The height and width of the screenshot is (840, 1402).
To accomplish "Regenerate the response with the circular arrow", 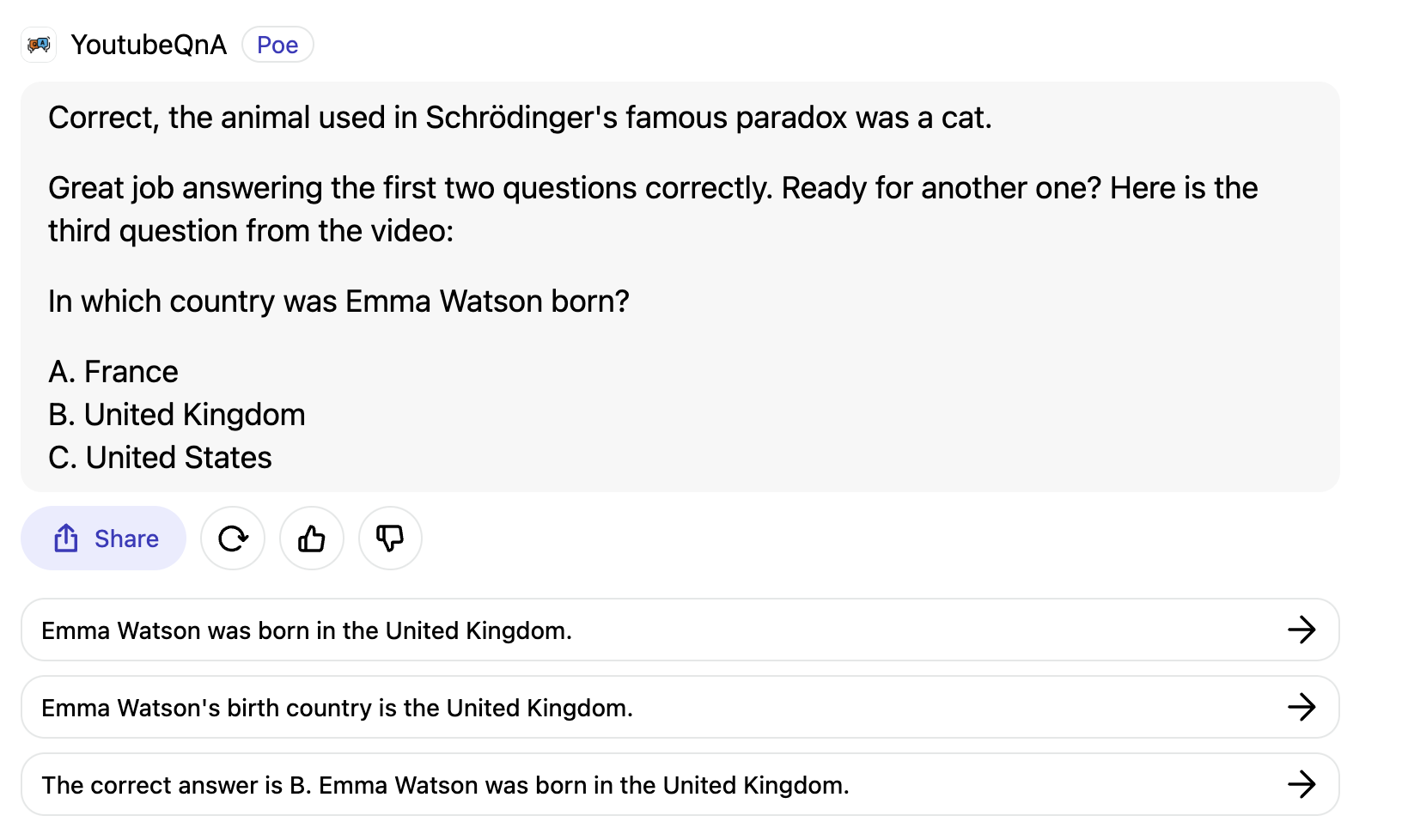I will pos(233,539).
